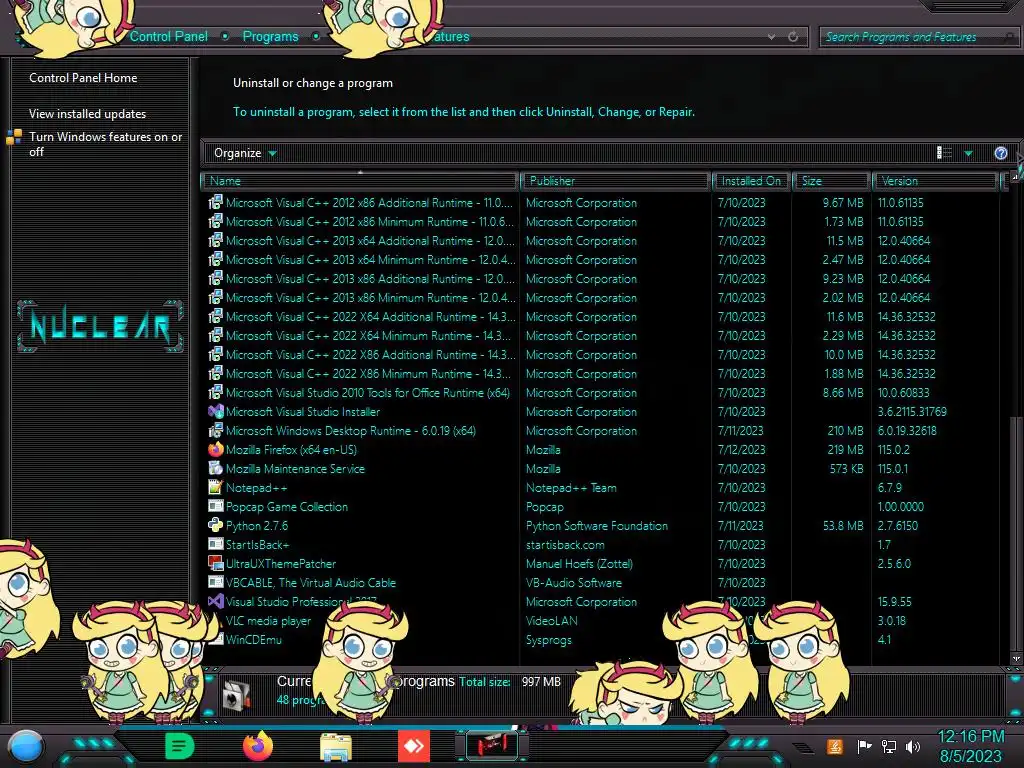Sort by the Installed On column header
Image resolution: width=1024 pixels, height=768 pixels.
pos(751,181)
